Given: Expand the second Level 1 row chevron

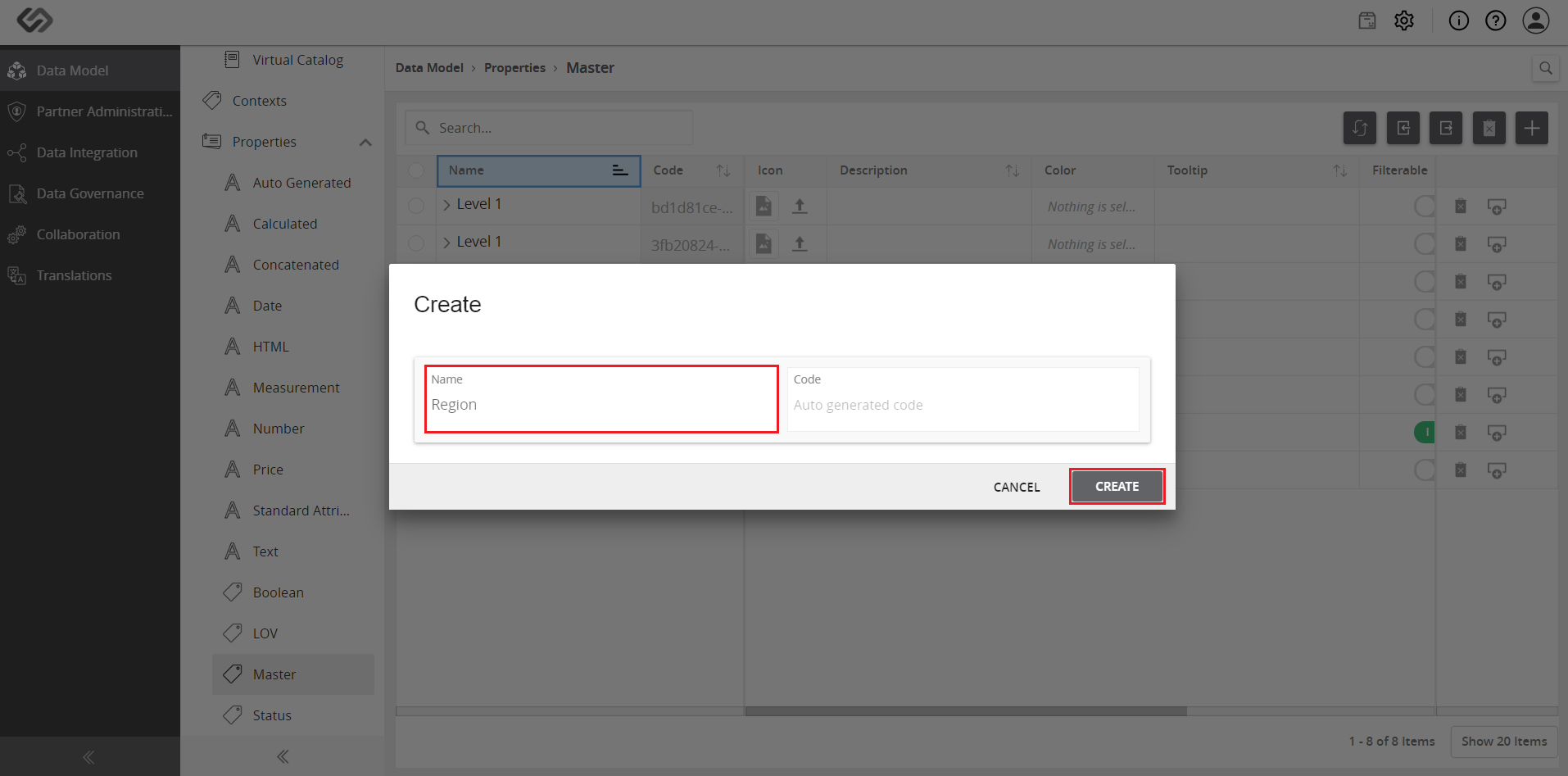Looking at the screenshot, I should coord(446,243).
